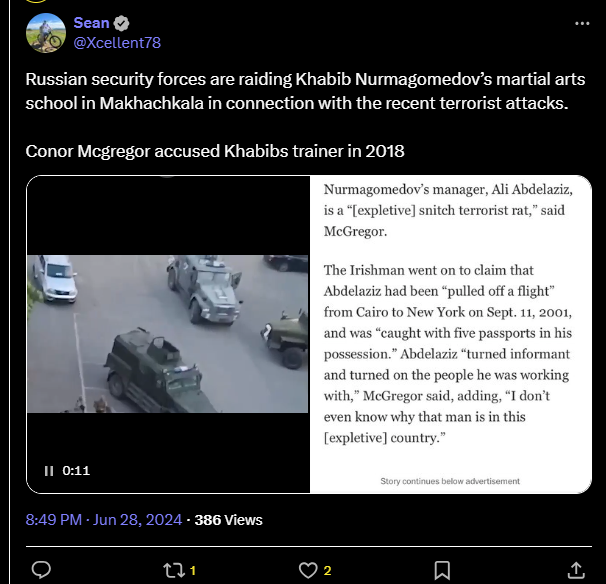Viewport: 606px width, 584px height.
Task: Open the 8:49 PM Jun 28, 2024 timestamp
Action: point(104,520)
